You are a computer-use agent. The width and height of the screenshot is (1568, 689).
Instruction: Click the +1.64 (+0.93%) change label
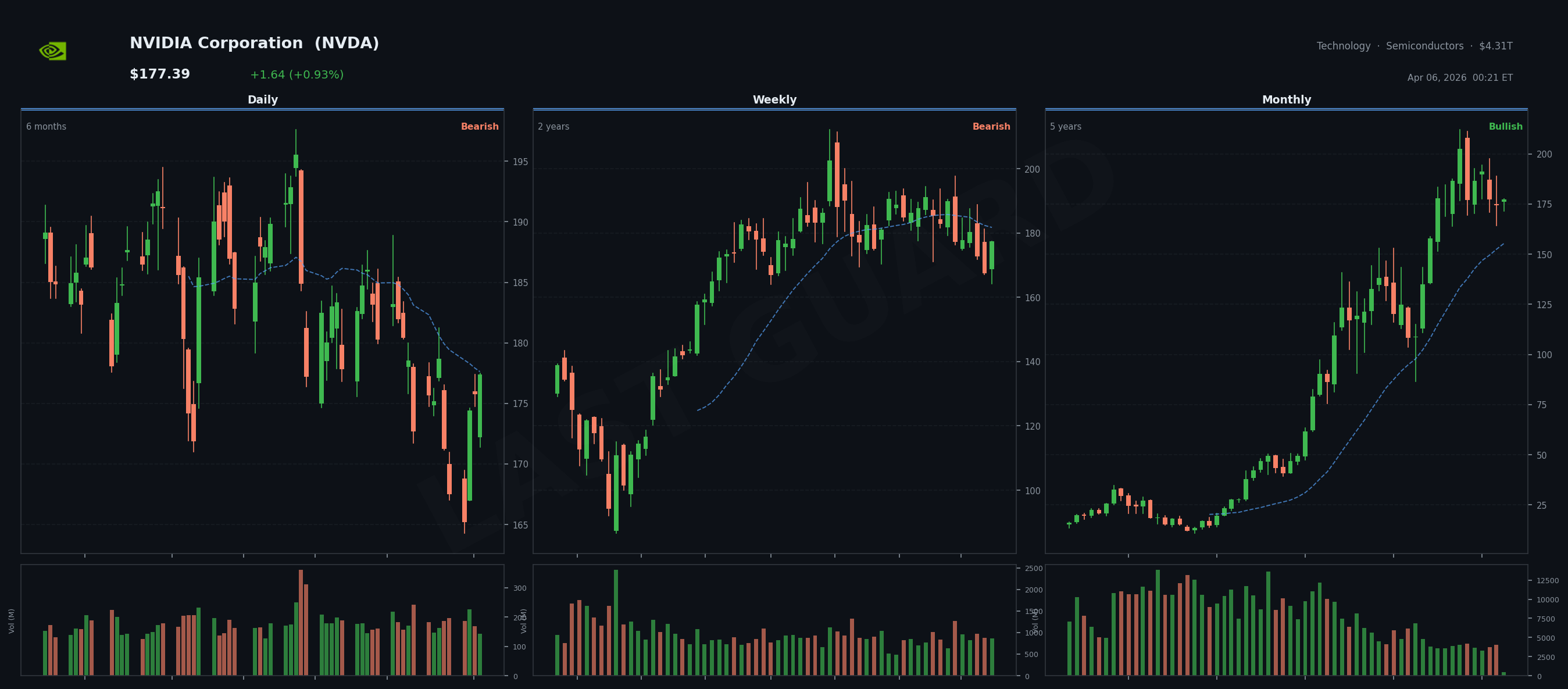[x=297, y=75]
